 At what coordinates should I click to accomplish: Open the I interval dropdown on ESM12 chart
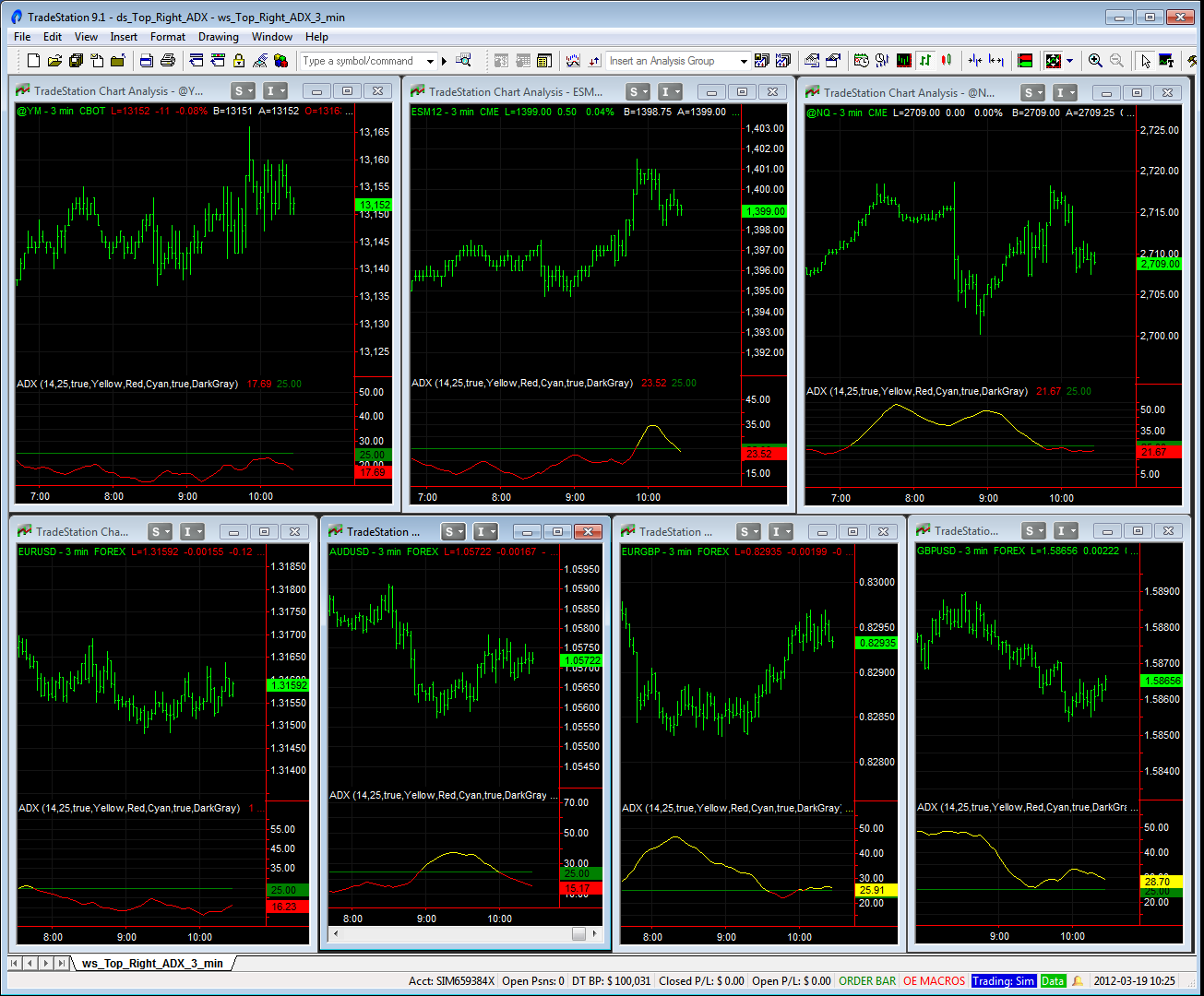[671, 92]
